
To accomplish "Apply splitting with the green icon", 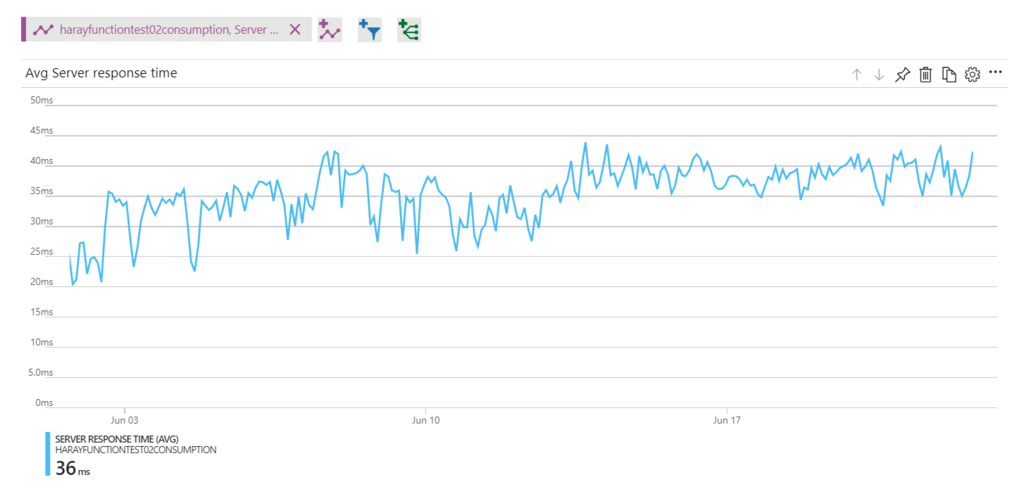I will tap(409, 29).
